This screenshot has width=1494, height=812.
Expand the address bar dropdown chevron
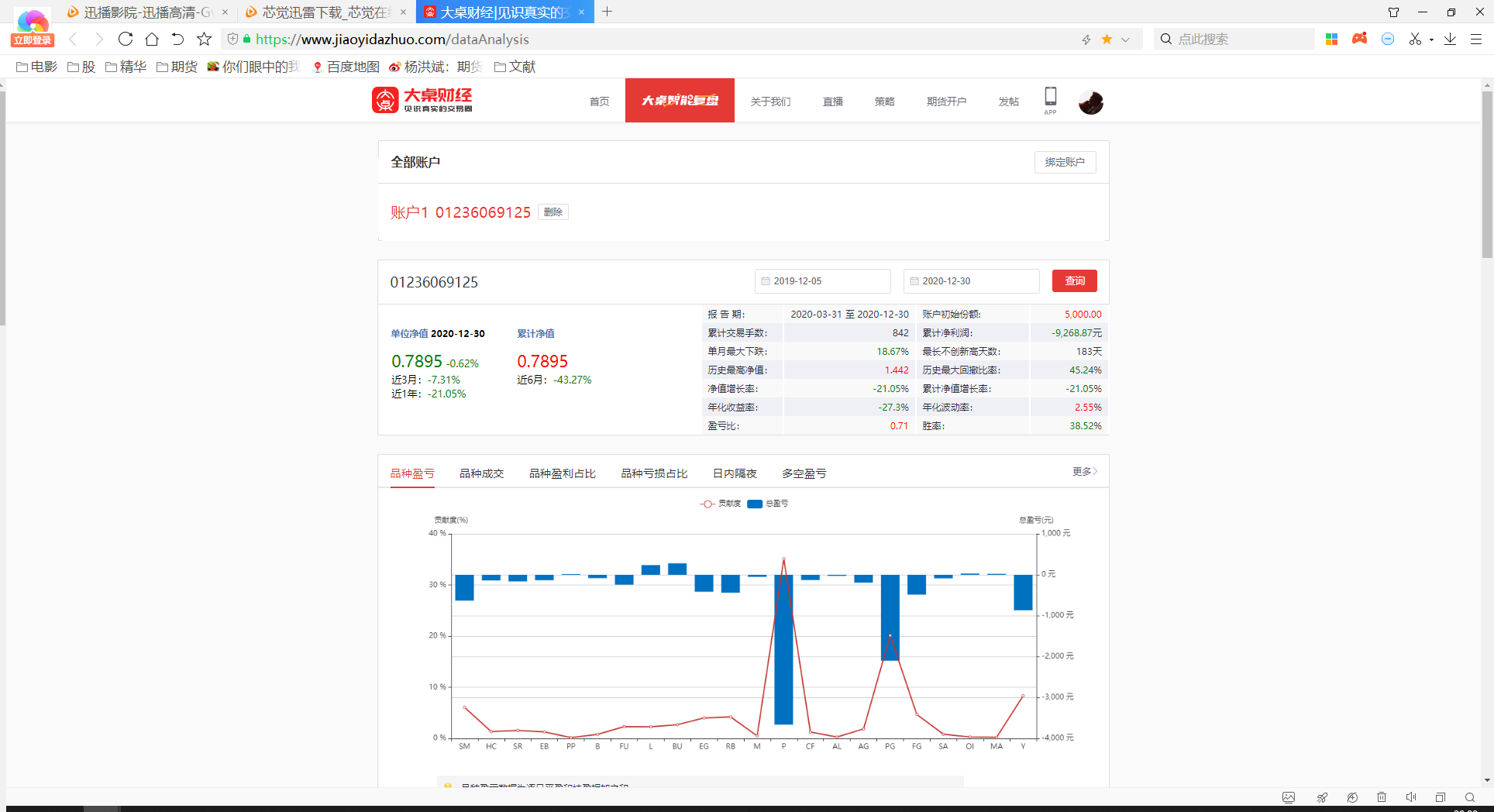coord(1125,40)
